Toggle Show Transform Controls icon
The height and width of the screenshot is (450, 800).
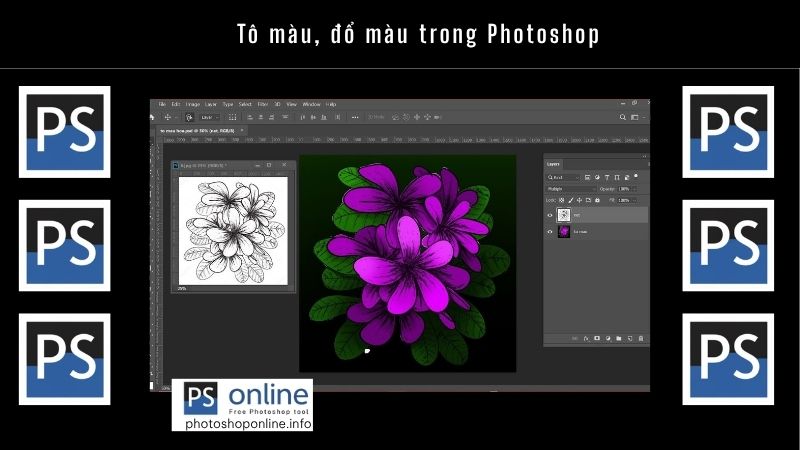pyautogui.click(x=233, y=117)
